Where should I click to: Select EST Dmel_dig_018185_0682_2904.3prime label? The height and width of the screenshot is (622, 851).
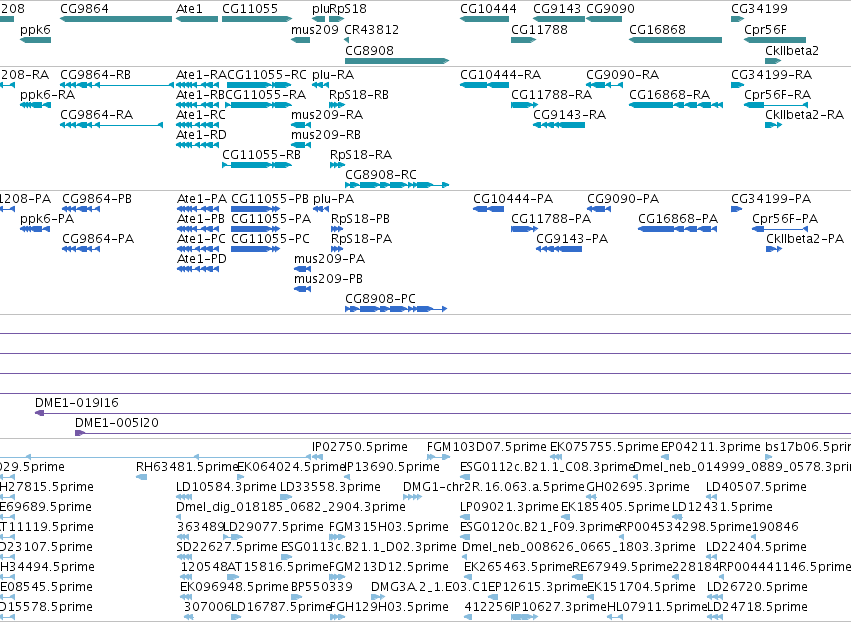click(291, 507)
